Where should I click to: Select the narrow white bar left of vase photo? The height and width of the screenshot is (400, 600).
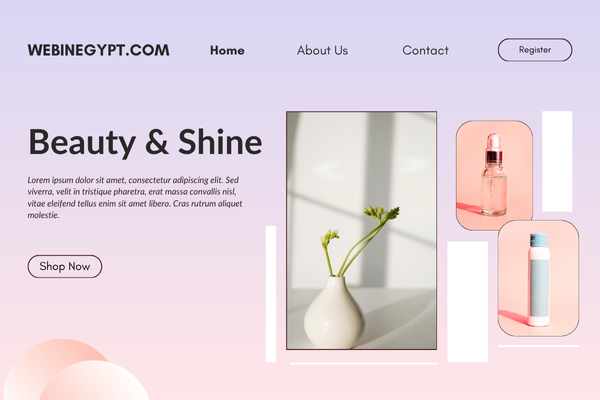coord(271,294)
